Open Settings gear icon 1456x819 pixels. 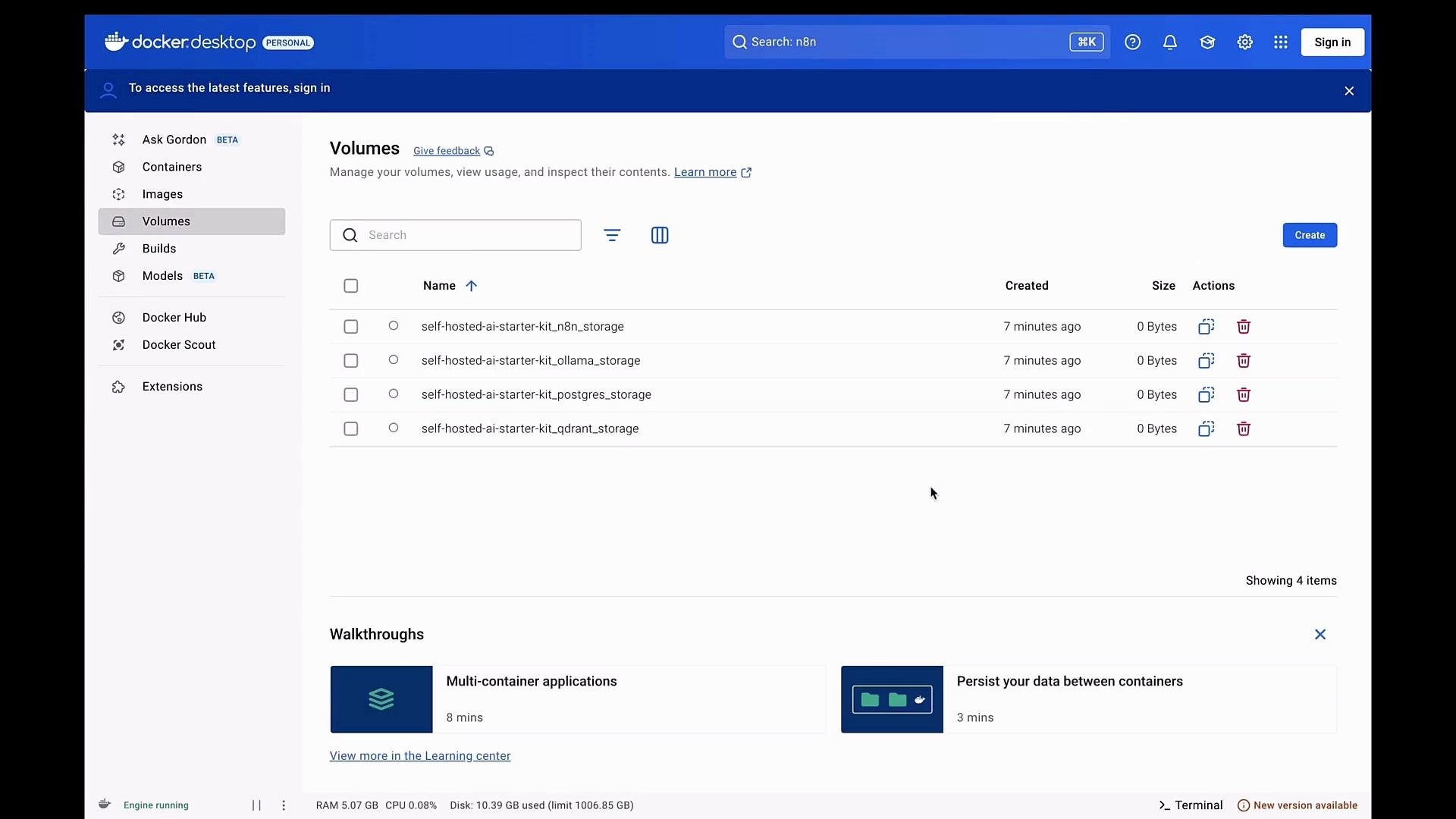click(1244, 42)
